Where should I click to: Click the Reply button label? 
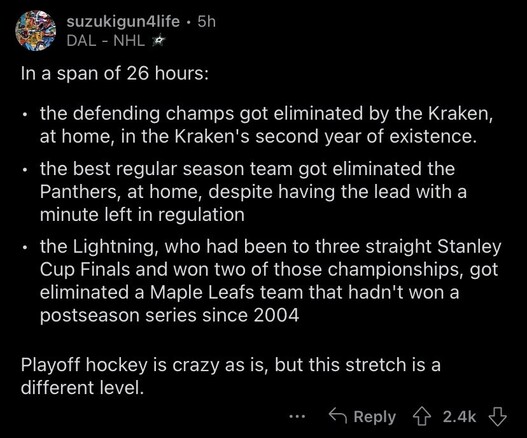point(375,417)
